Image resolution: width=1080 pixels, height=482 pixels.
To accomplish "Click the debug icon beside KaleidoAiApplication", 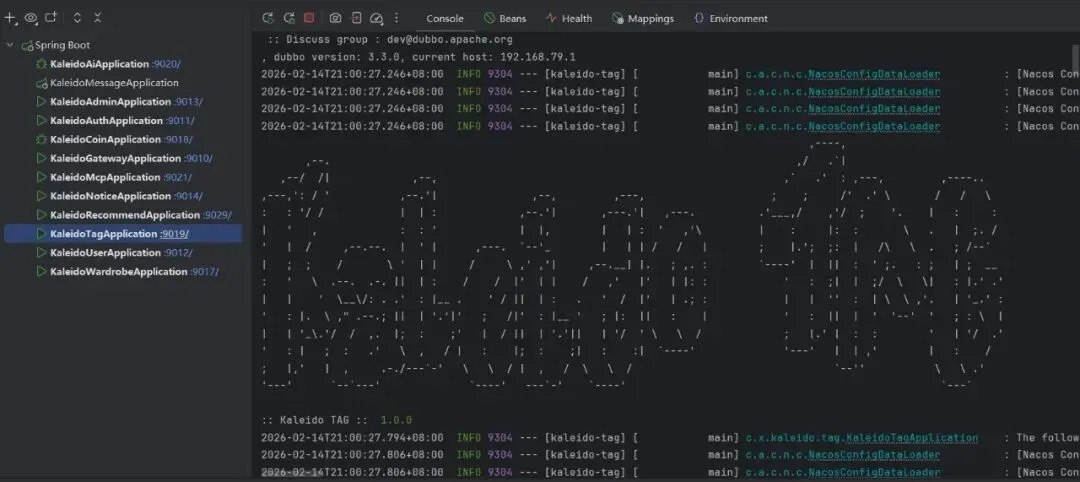I will [41, 64].
